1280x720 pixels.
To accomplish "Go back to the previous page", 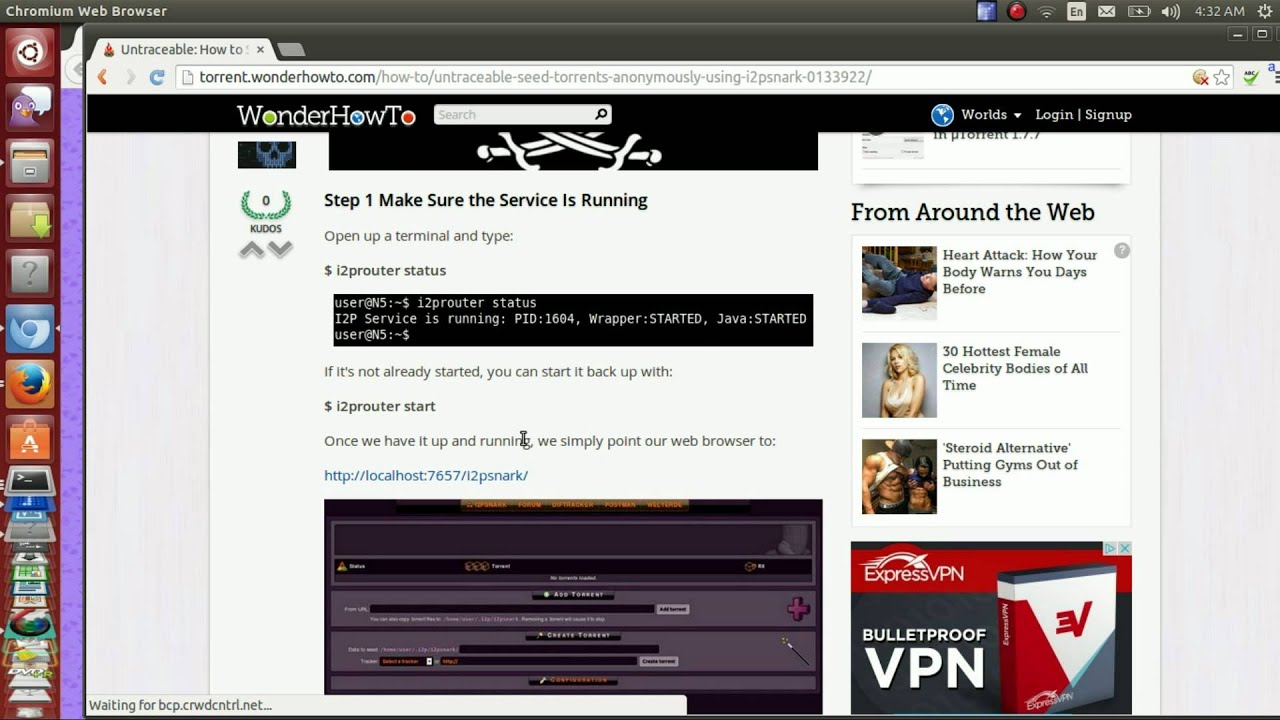I will pos(102,77).
